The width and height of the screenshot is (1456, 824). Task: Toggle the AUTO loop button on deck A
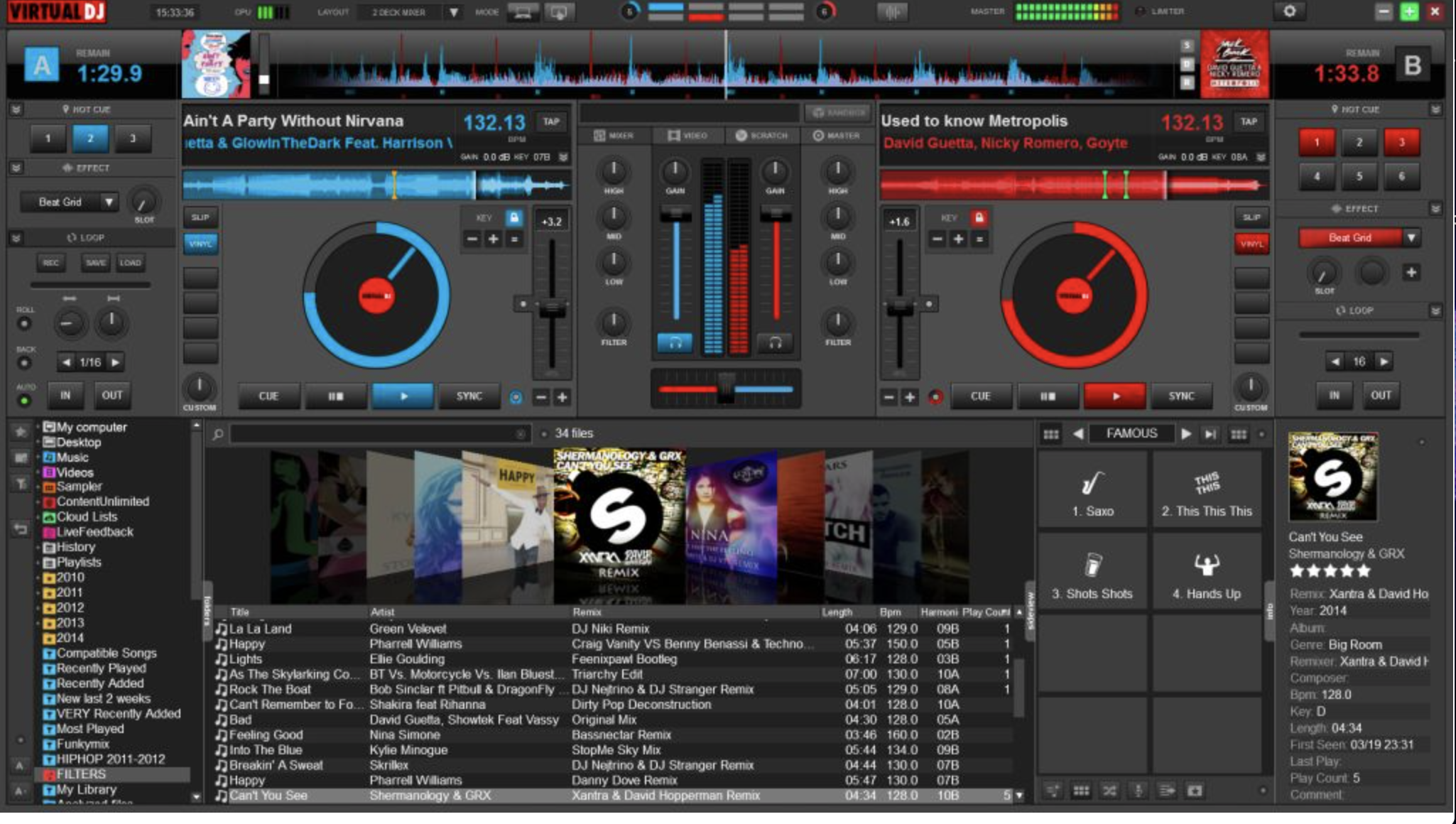point(25,401)
